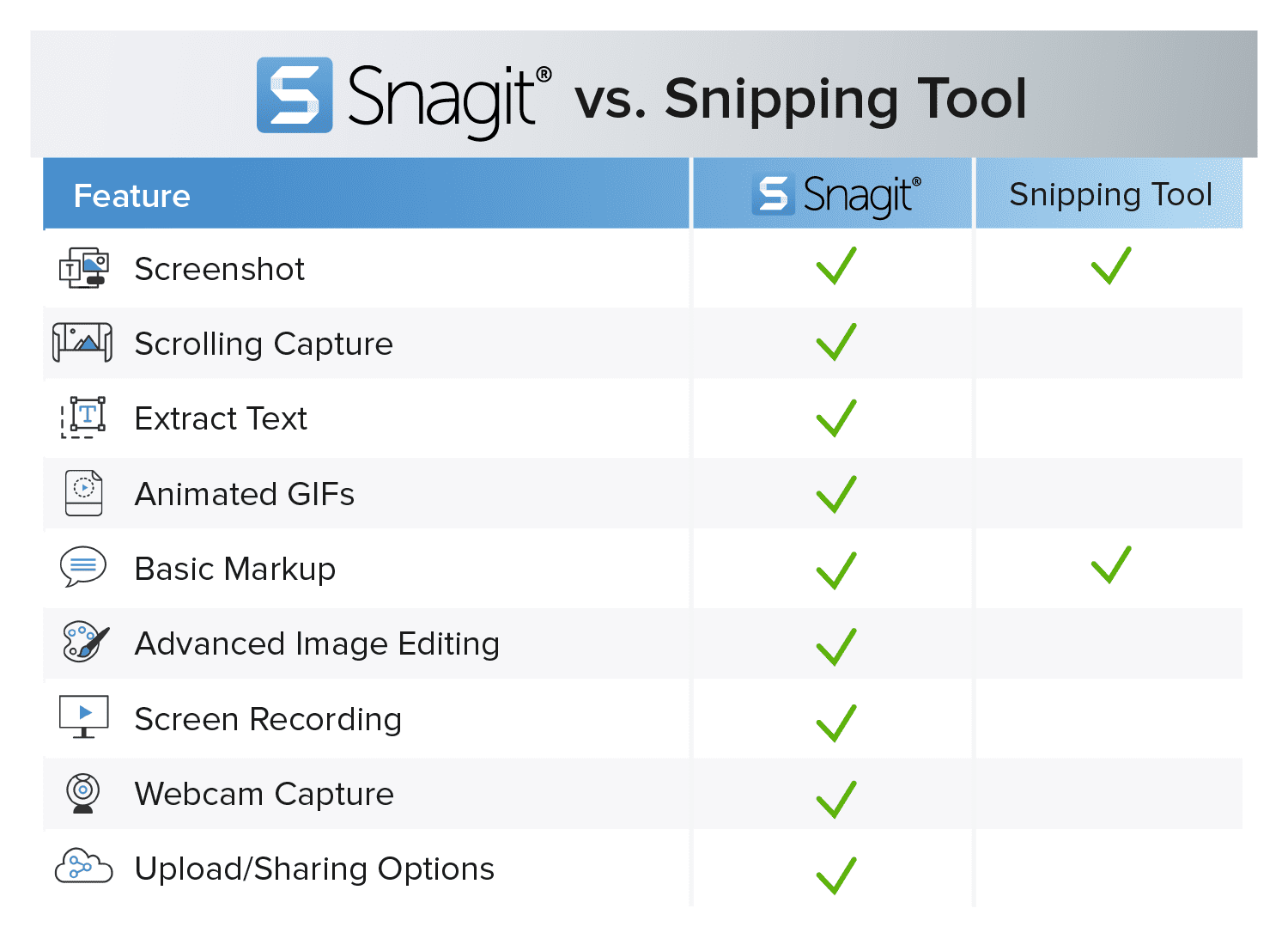The height and width of the screenshot is (945, 1288).
Task: Click the Snipping Tool column header
Action: [1109, 194]
